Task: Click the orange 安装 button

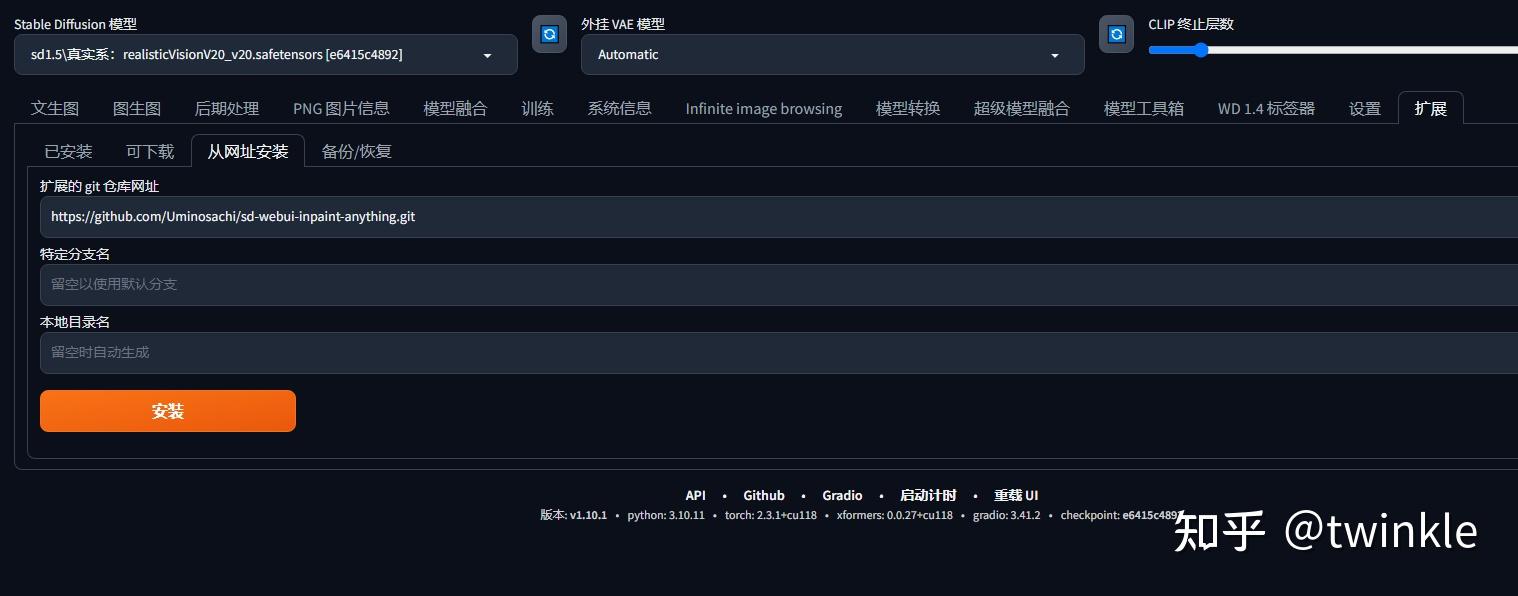Action: point(167,411)
